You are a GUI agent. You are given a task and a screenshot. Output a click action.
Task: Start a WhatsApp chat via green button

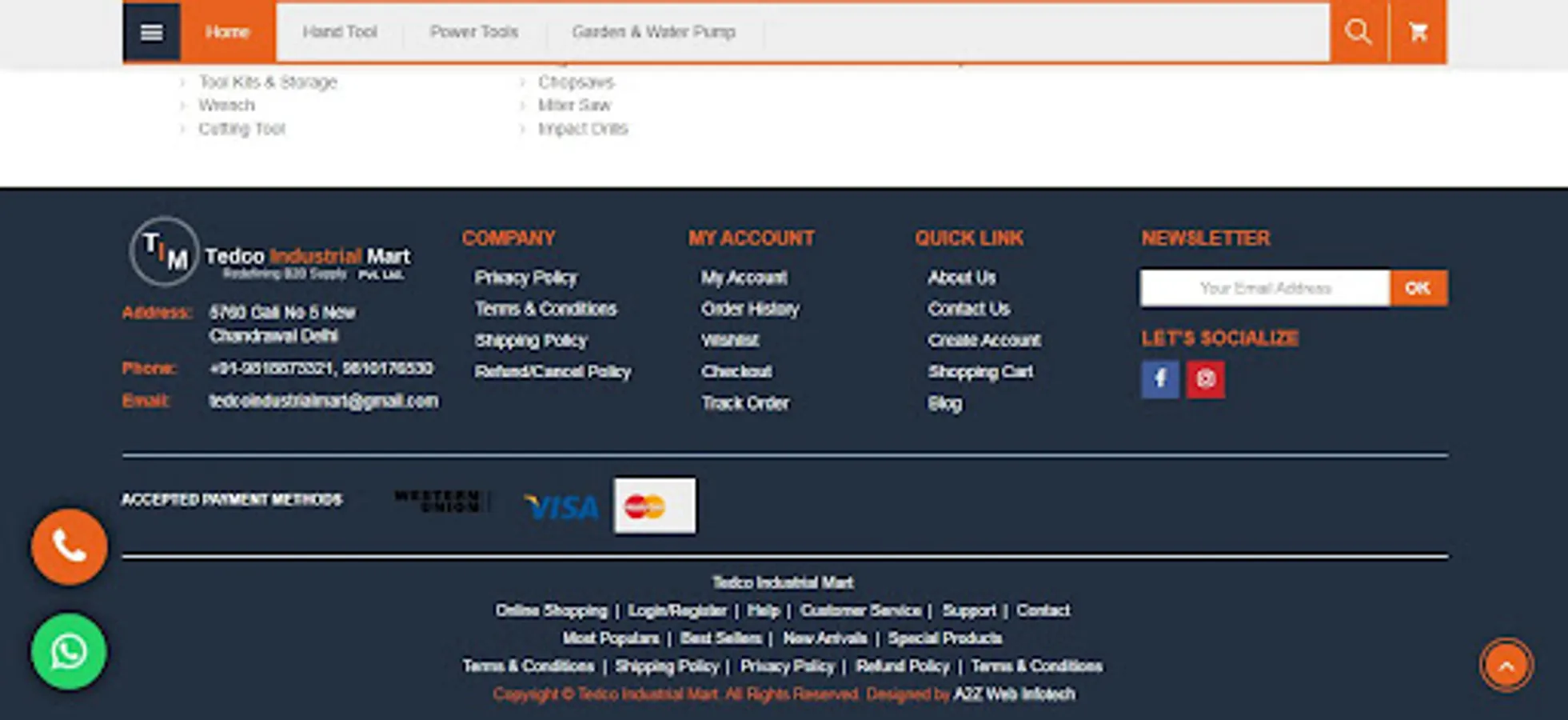coord(70,651)
